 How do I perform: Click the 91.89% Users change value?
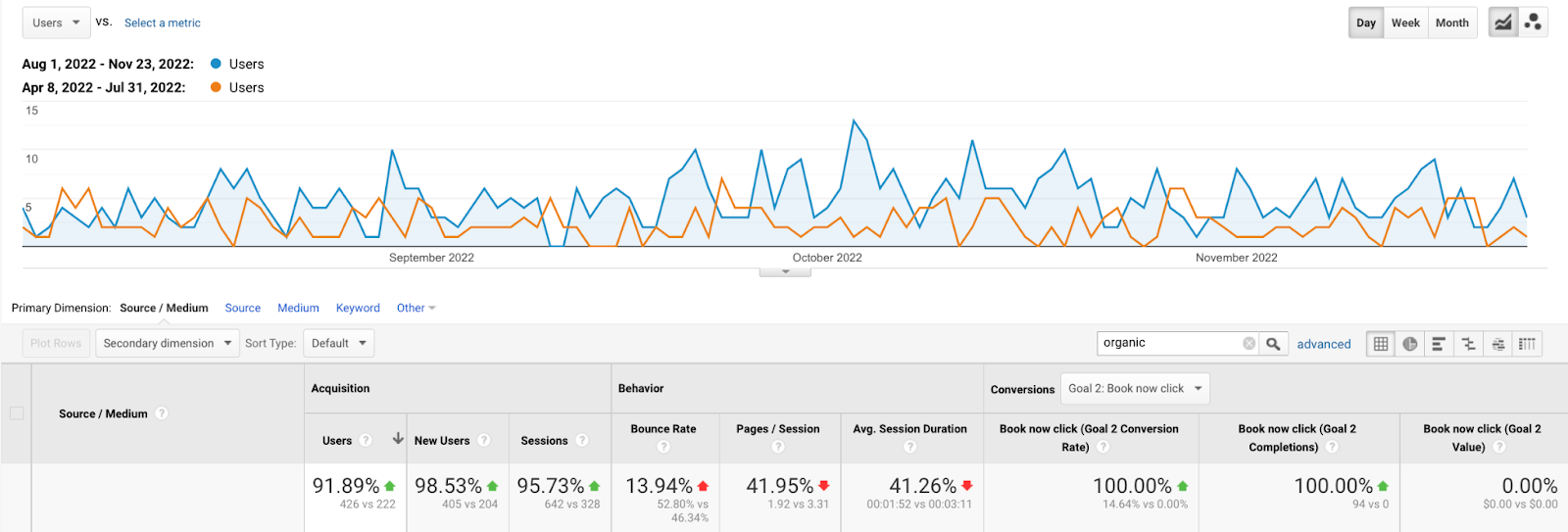point(346,486)
